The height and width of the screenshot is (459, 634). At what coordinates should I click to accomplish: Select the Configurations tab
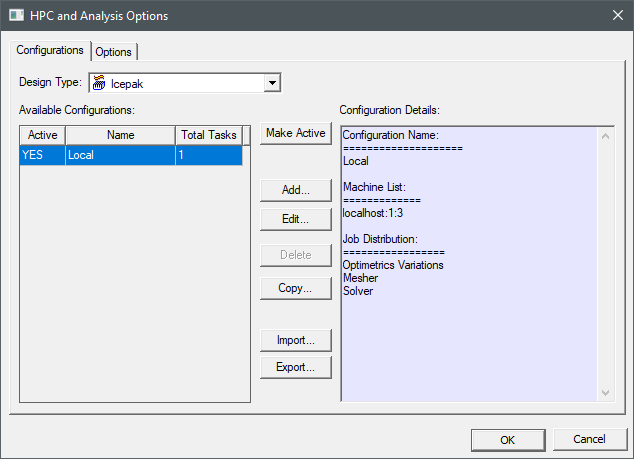50,51
